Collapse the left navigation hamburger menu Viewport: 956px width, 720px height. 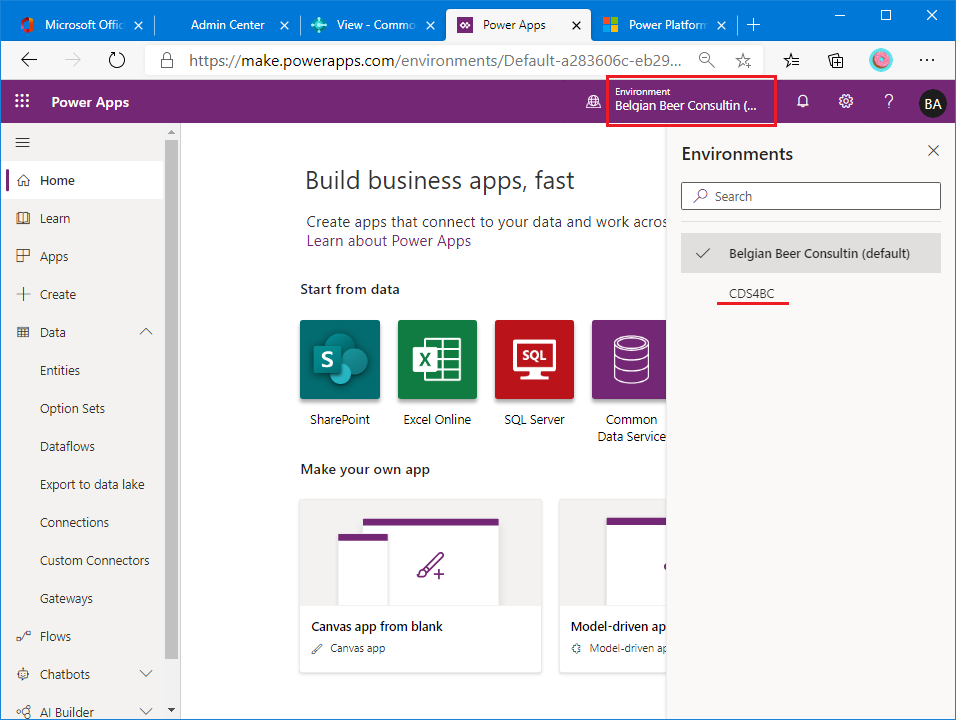23,142
